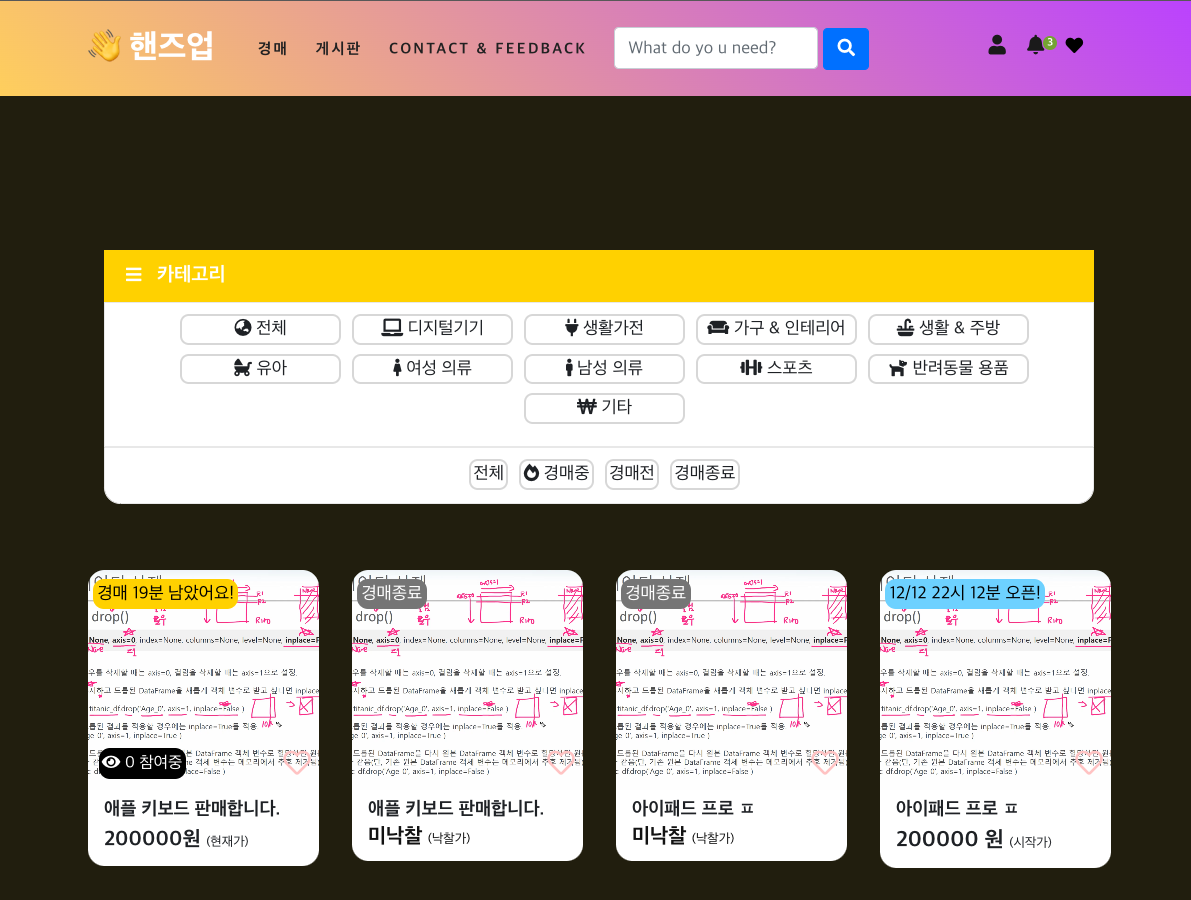This screenshot has width=1191, height=900.
Task: Open the notifications bell
Action: click(x=1035, y=45)
